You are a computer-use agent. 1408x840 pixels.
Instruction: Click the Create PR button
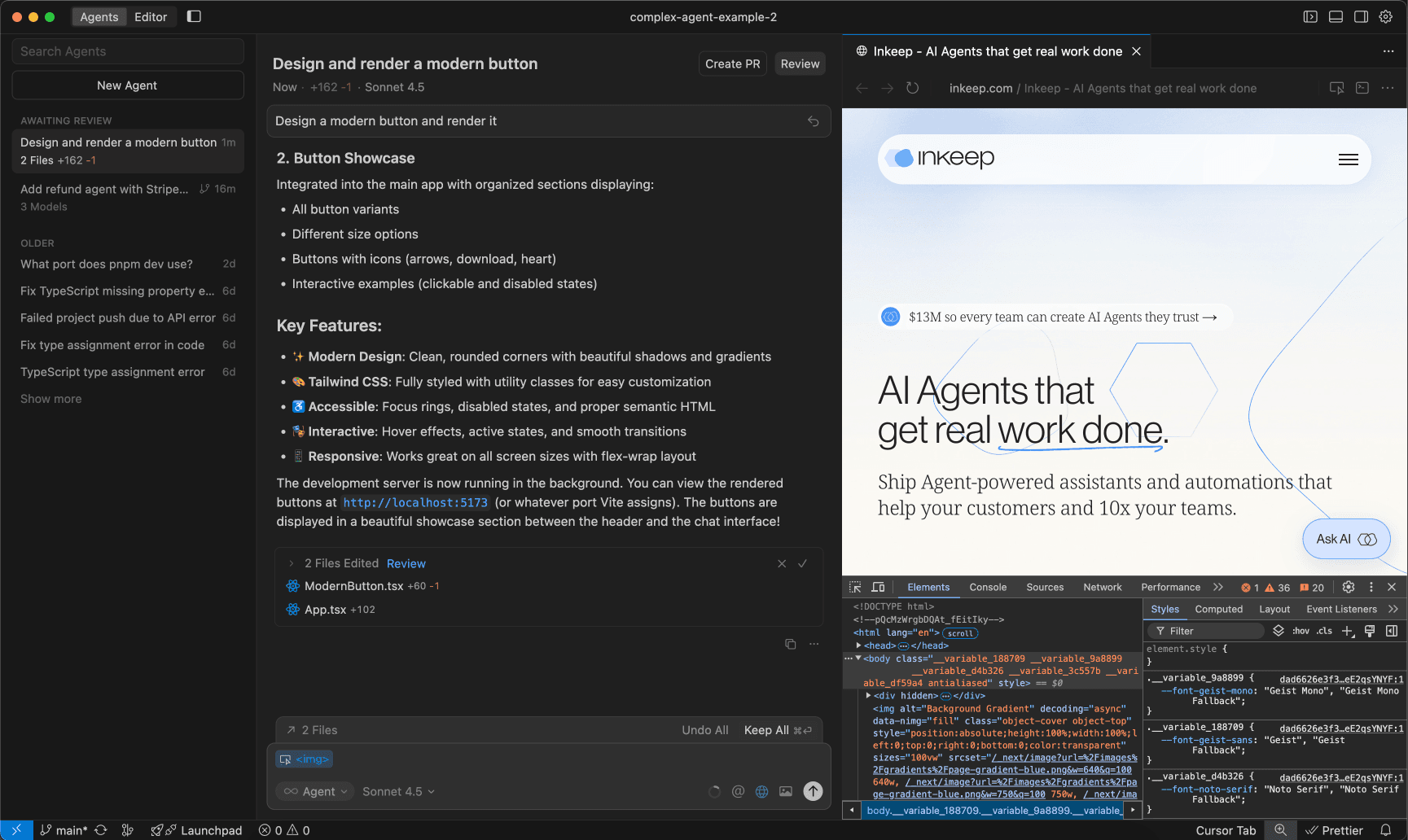click(731, 63)
